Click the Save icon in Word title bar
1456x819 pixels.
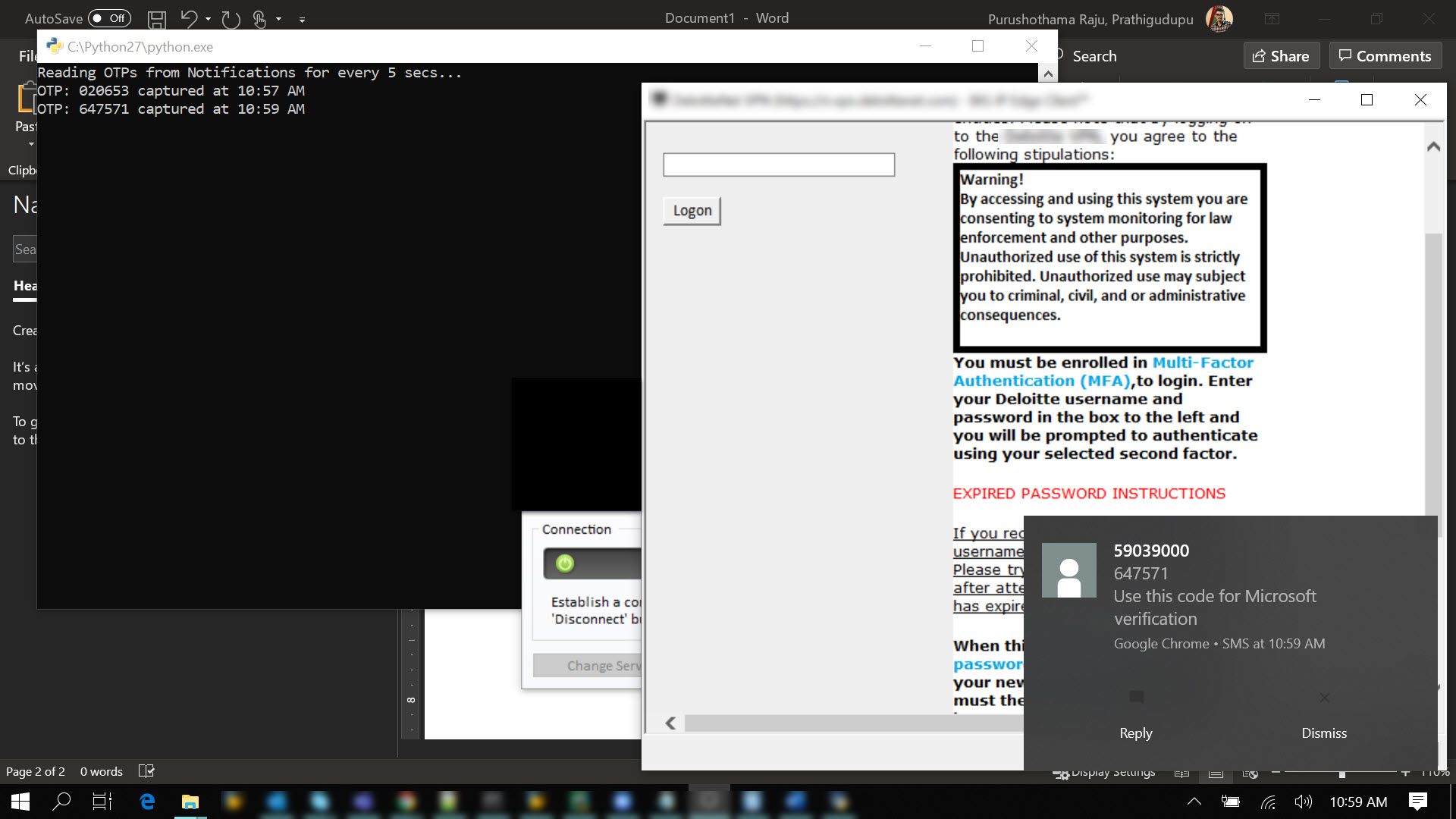(x=157, y=19)
